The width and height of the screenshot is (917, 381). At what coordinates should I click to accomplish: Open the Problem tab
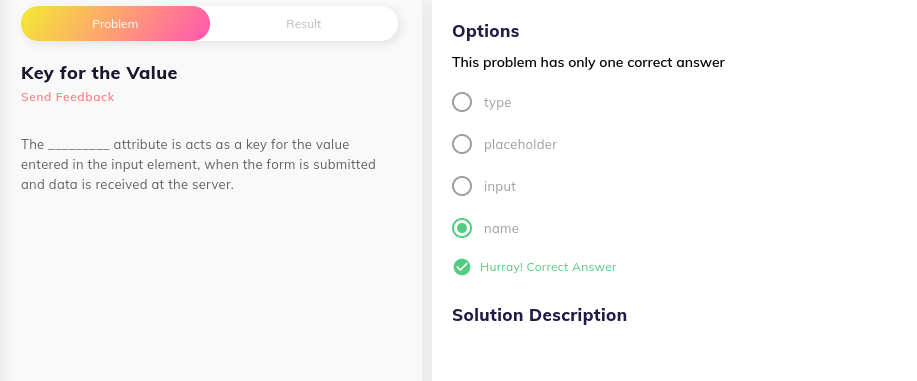click(115, 24)
